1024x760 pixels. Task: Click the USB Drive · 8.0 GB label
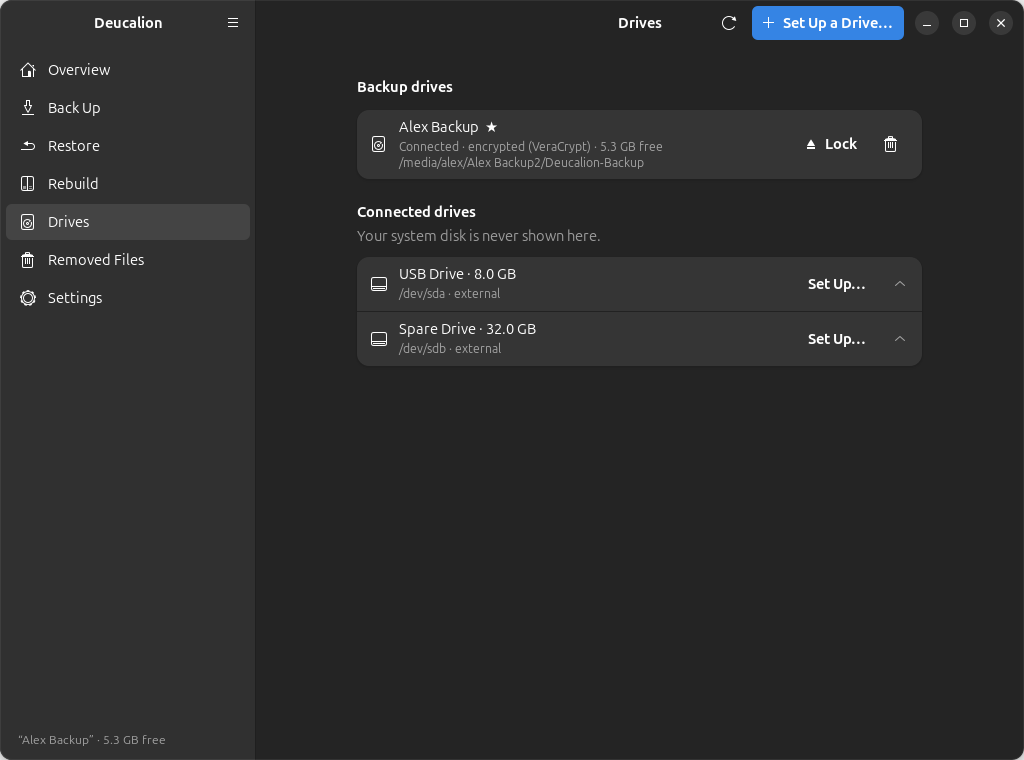[457, 274]
